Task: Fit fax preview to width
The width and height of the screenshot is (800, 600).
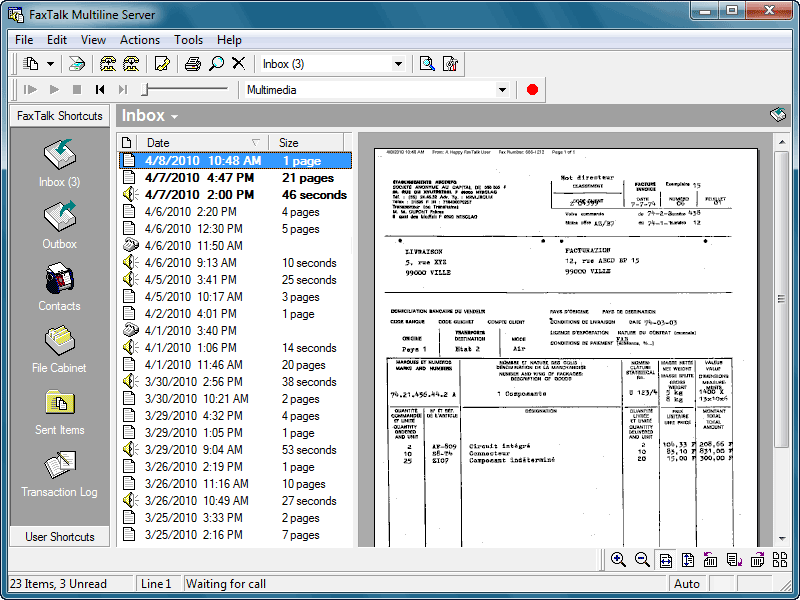Action: (665, 560)
